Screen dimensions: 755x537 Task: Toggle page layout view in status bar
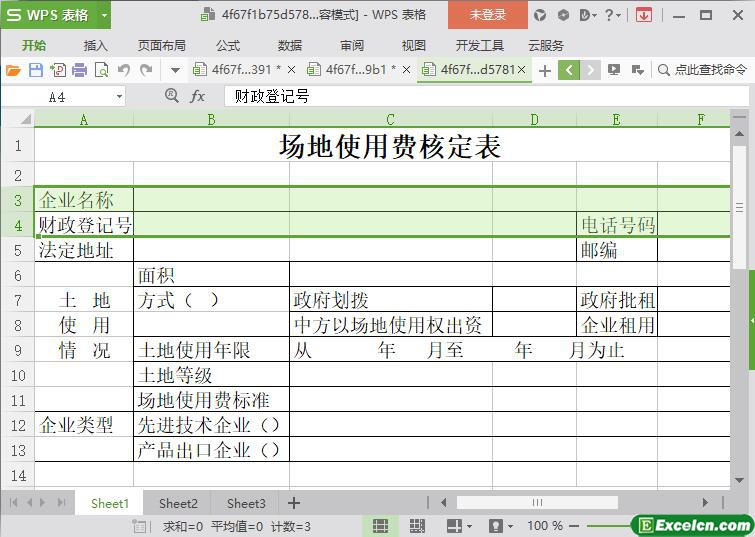click(418, 526)
